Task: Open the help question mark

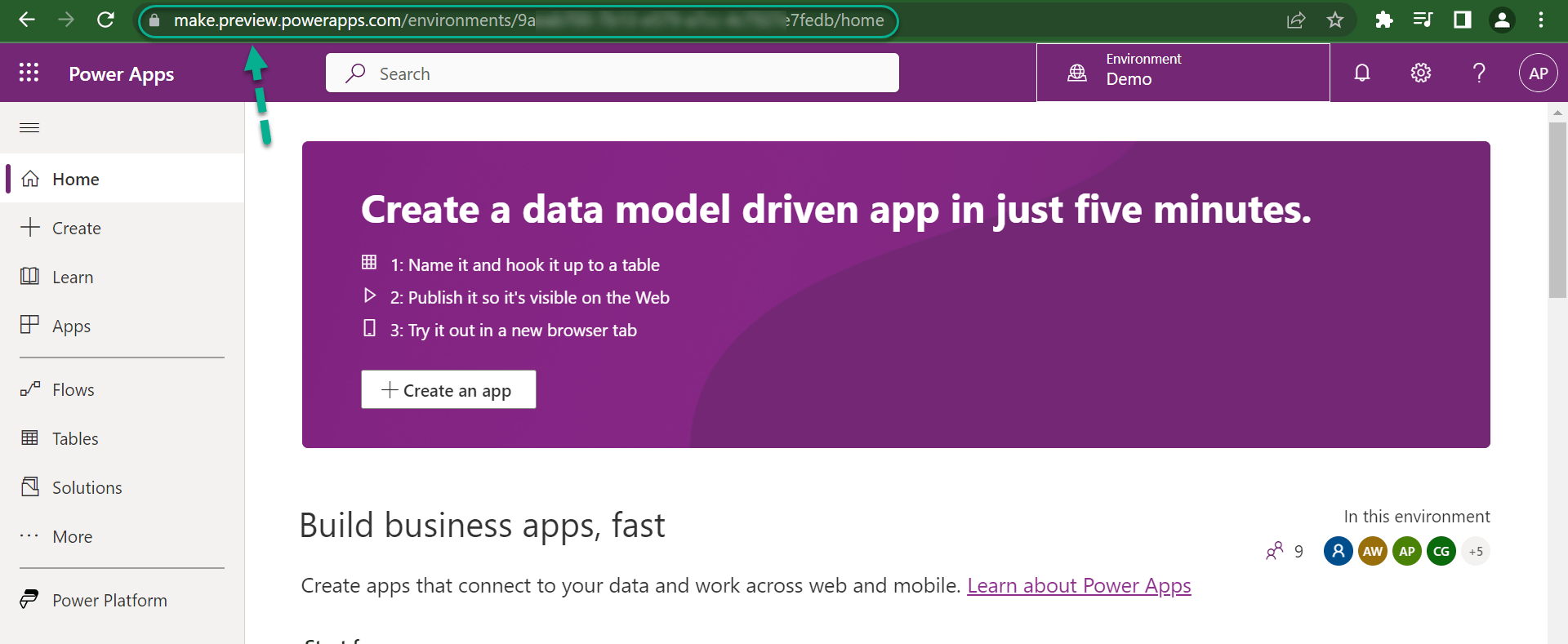Action: pos(1479,73)
